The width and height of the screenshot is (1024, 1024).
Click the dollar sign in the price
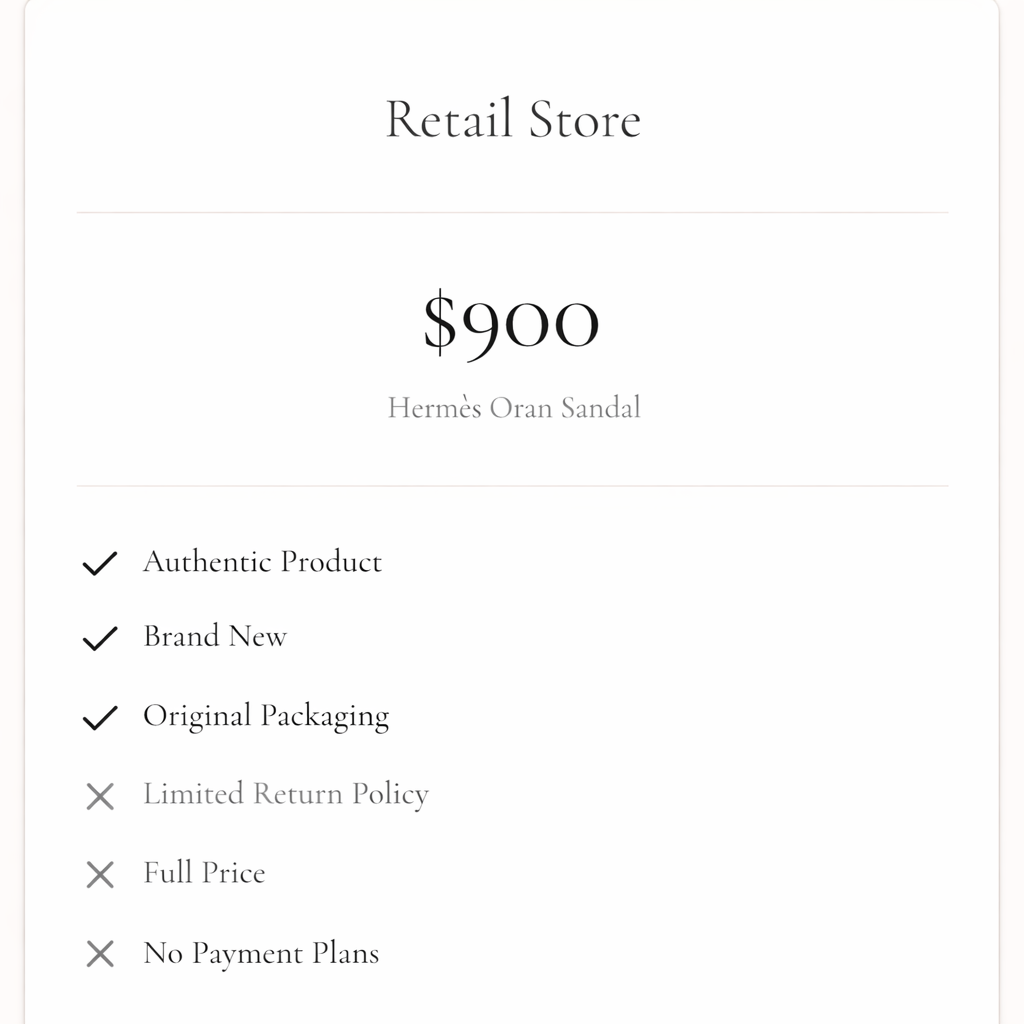pos(438,322)
